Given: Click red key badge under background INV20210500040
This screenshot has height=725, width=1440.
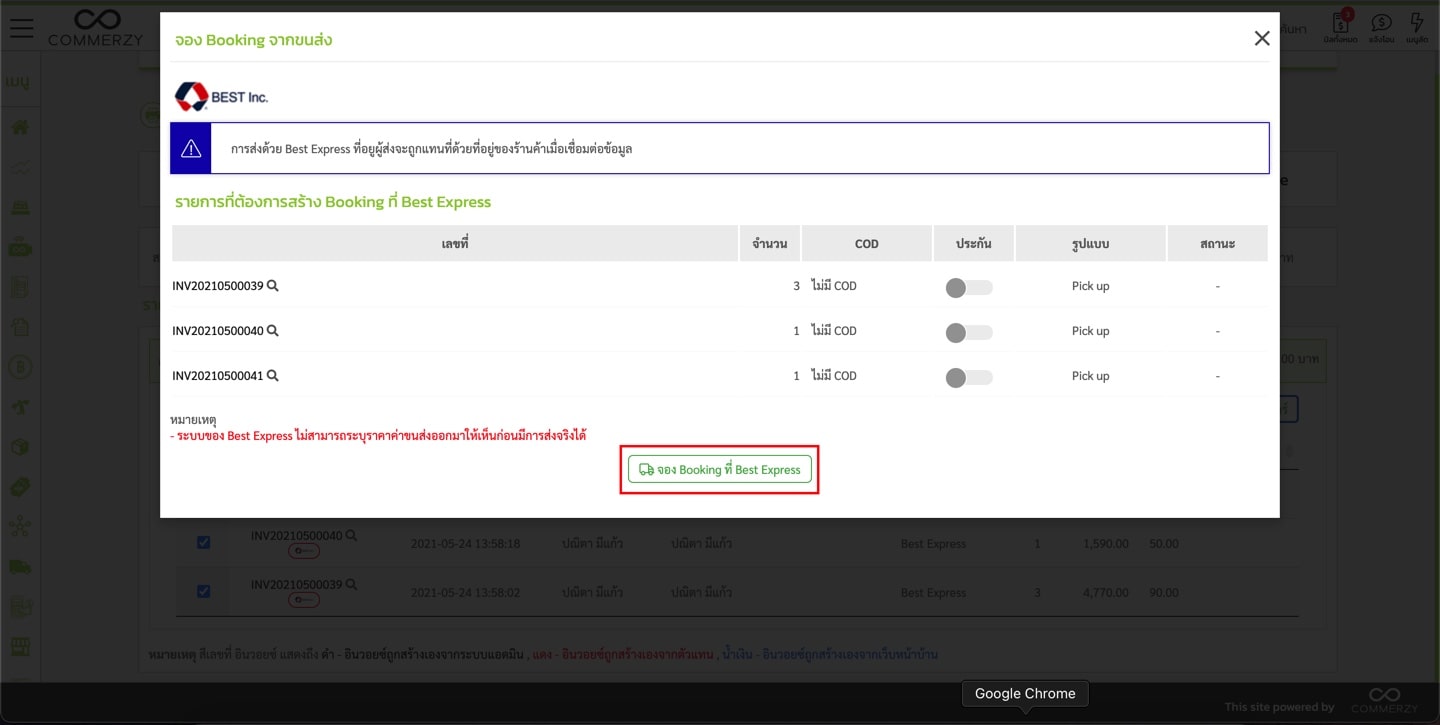Looking at the screenshot, I should click(x=304, y=551).
